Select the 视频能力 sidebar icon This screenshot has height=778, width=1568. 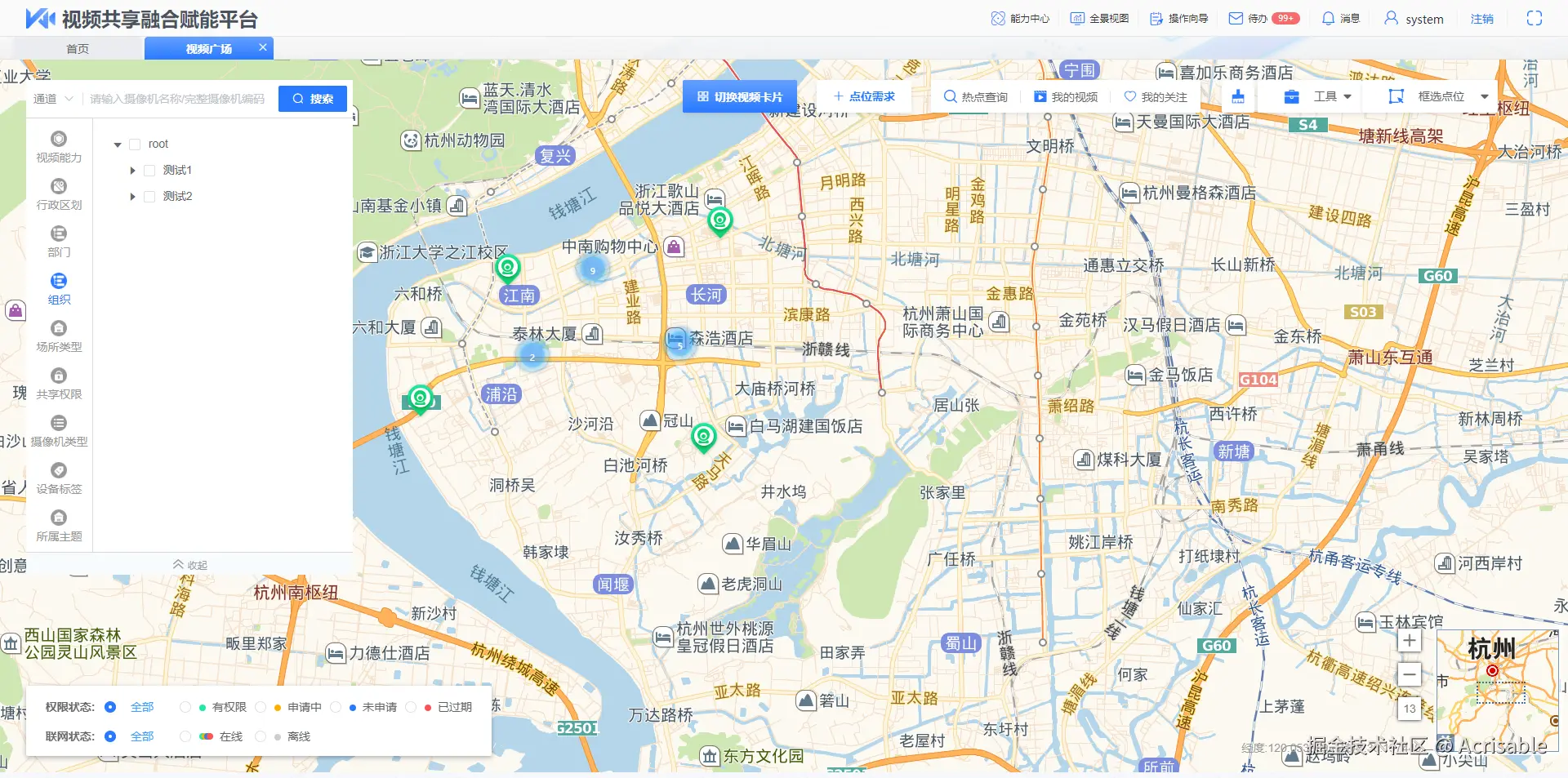[59, 139]
